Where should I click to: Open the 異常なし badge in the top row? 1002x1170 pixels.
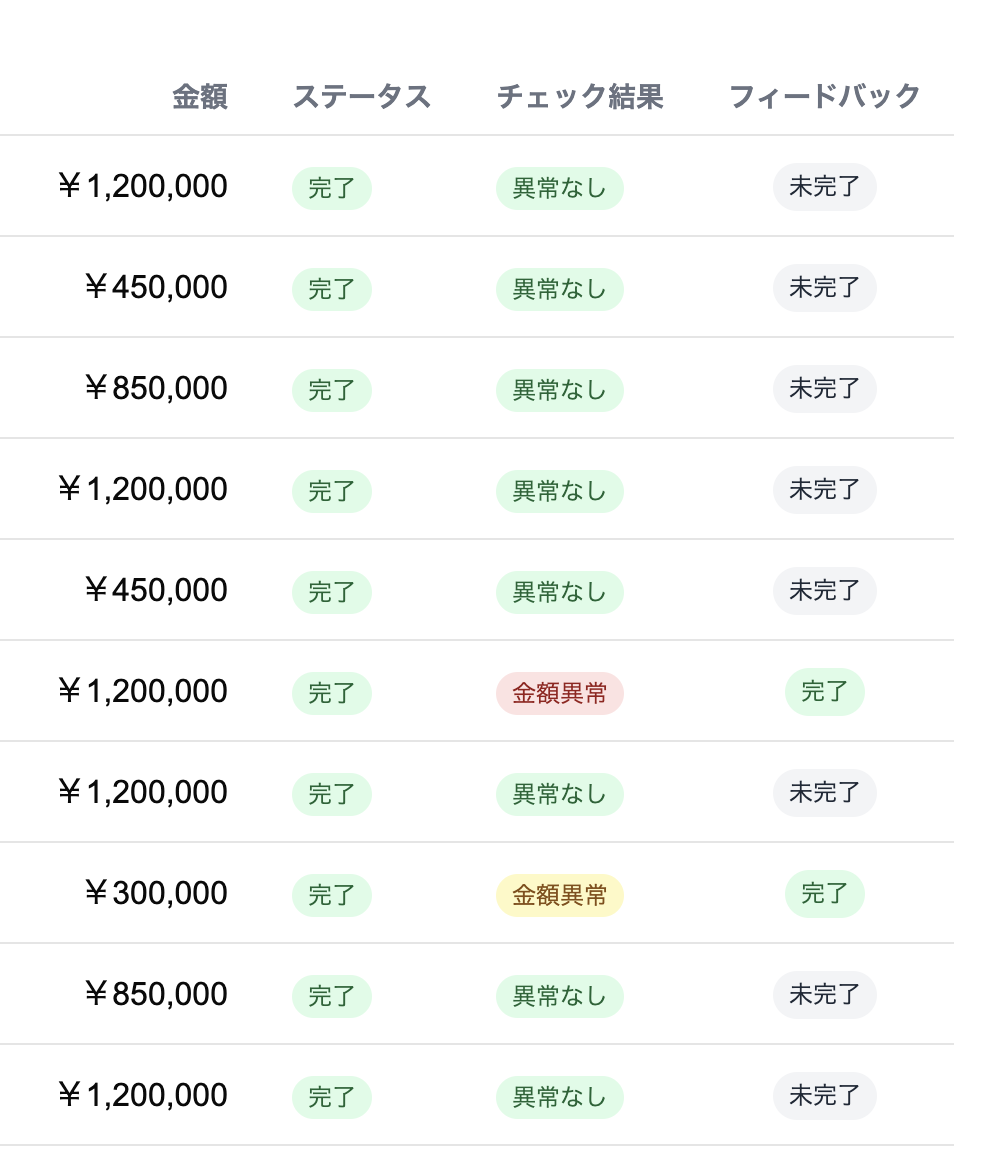pos(559,188)
